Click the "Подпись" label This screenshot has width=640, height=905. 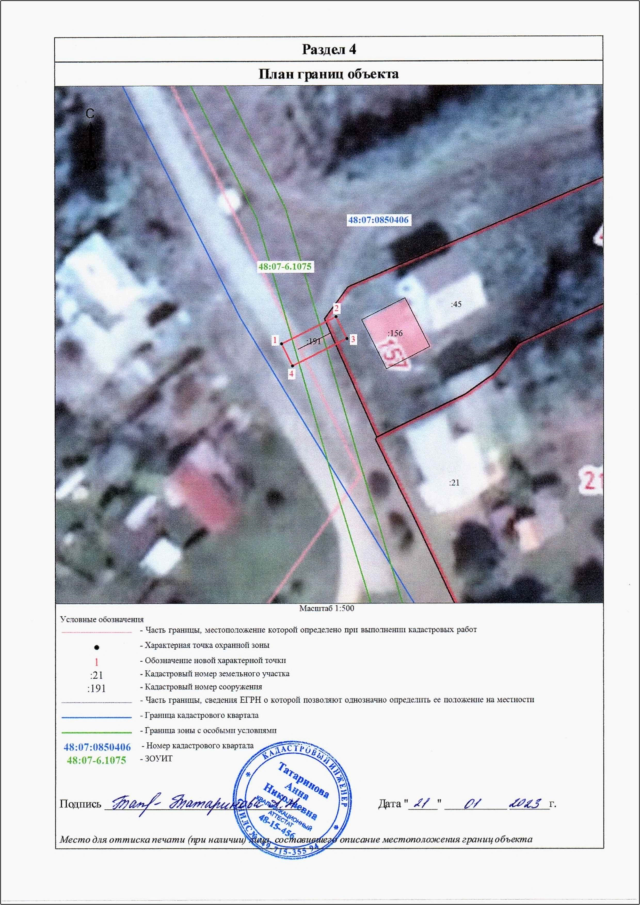81,804
